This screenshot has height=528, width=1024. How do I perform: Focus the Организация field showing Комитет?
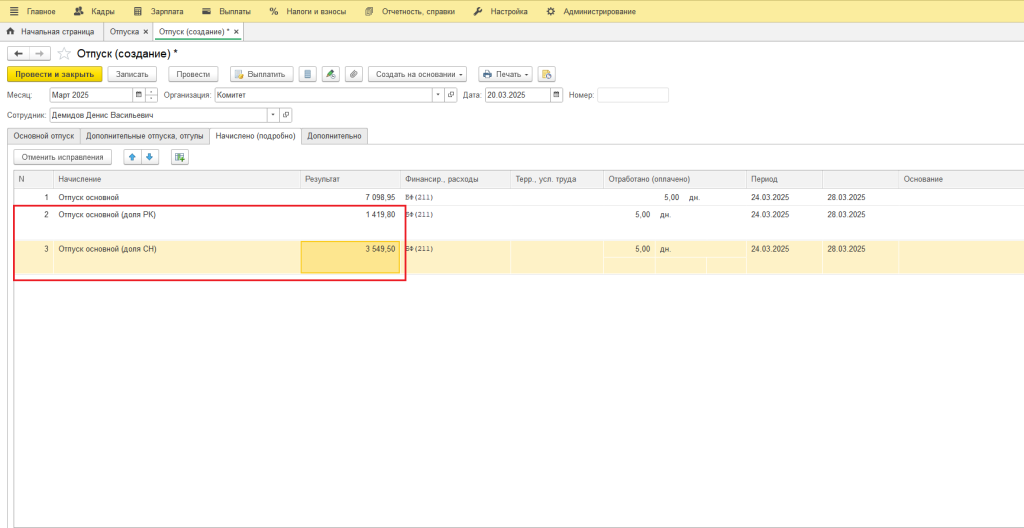(x=323, y=95)
